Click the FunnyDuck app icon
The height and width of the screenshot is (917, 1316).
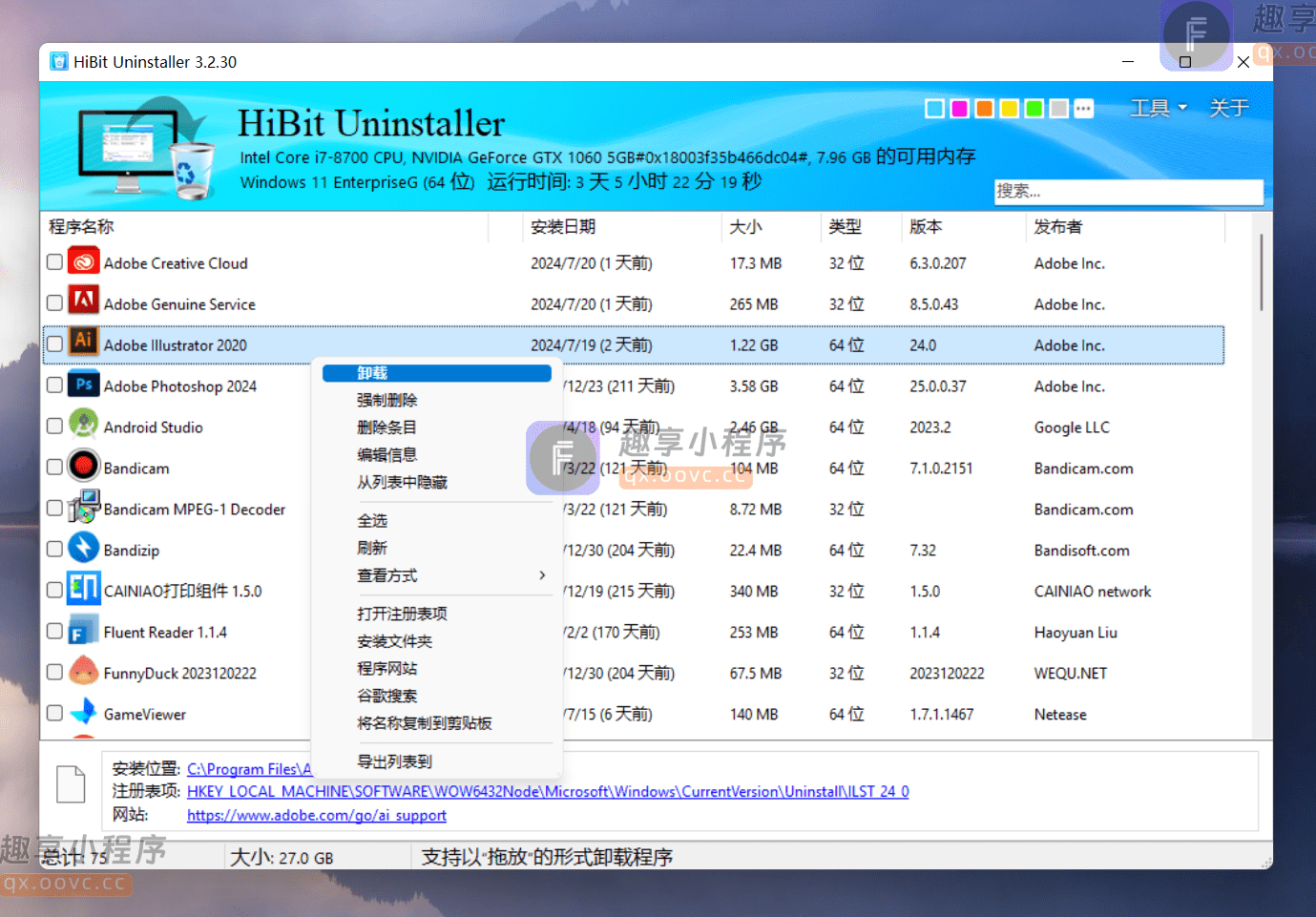(x=84, y=672)
